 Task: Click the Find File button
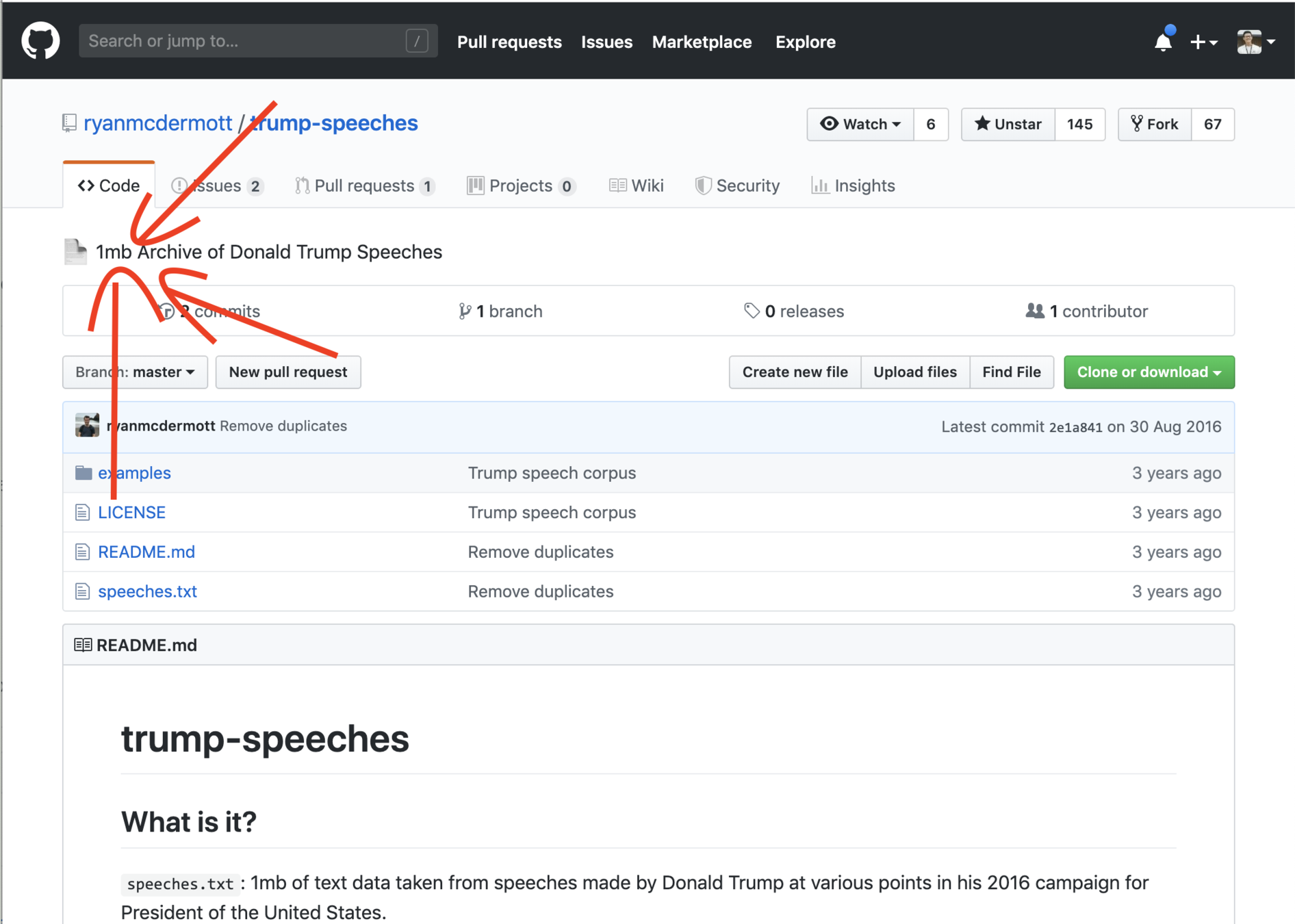pyautogui.click(x=1012, y=372)
